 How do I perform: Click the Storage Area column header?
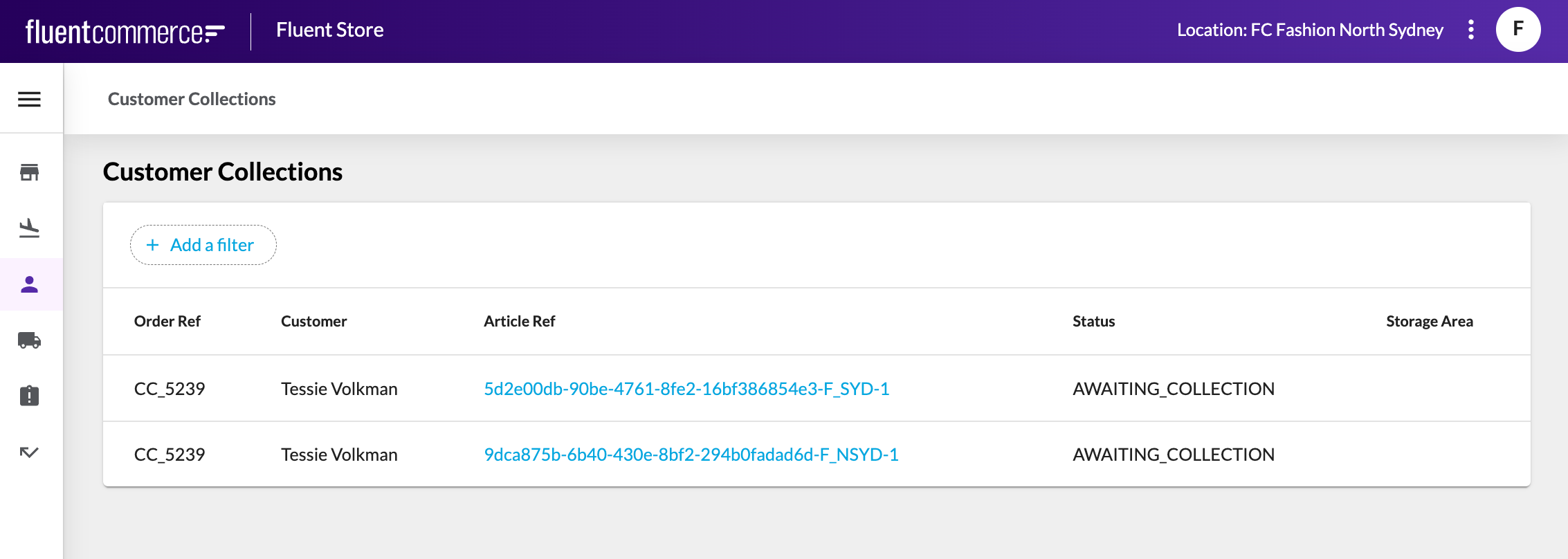tap(1429, 321)
